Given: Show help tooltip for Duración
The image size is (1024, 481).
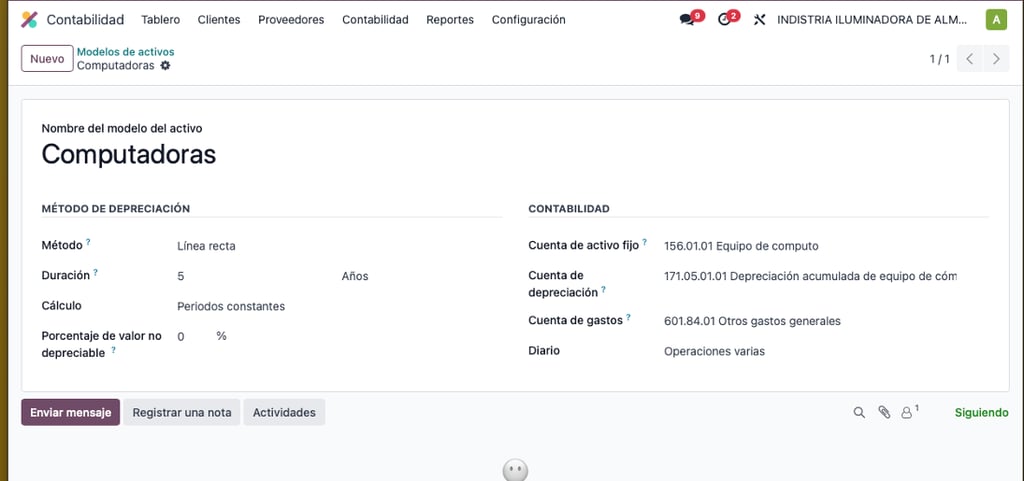Looking at the screenshot, I should [95, 272].
